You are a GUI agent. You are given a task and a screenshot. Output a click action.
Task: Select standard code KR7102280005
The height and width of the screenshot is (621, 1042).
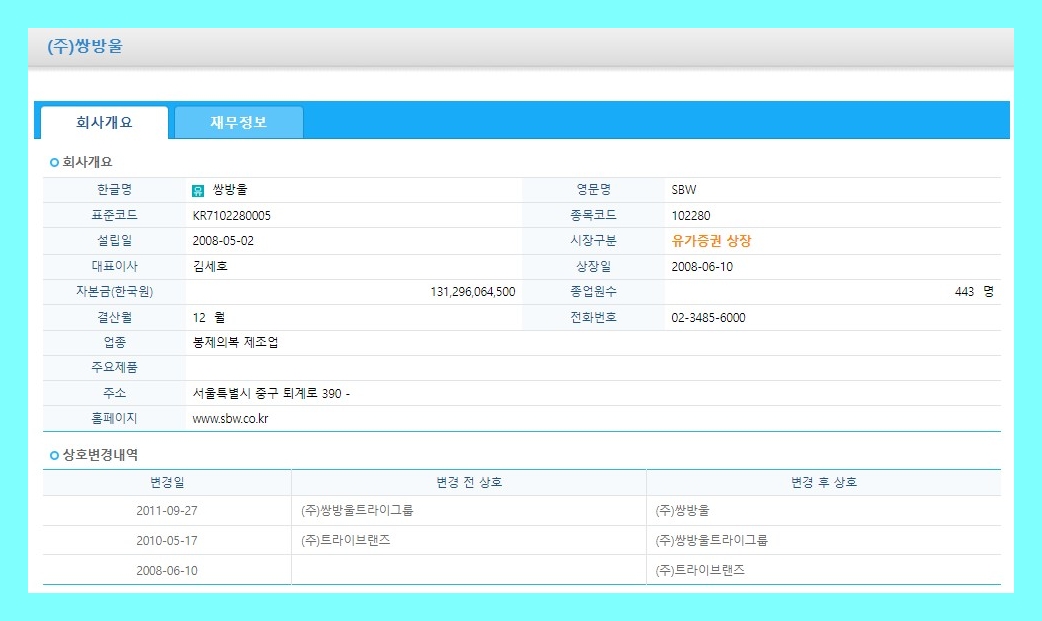(x=231, y=215)
